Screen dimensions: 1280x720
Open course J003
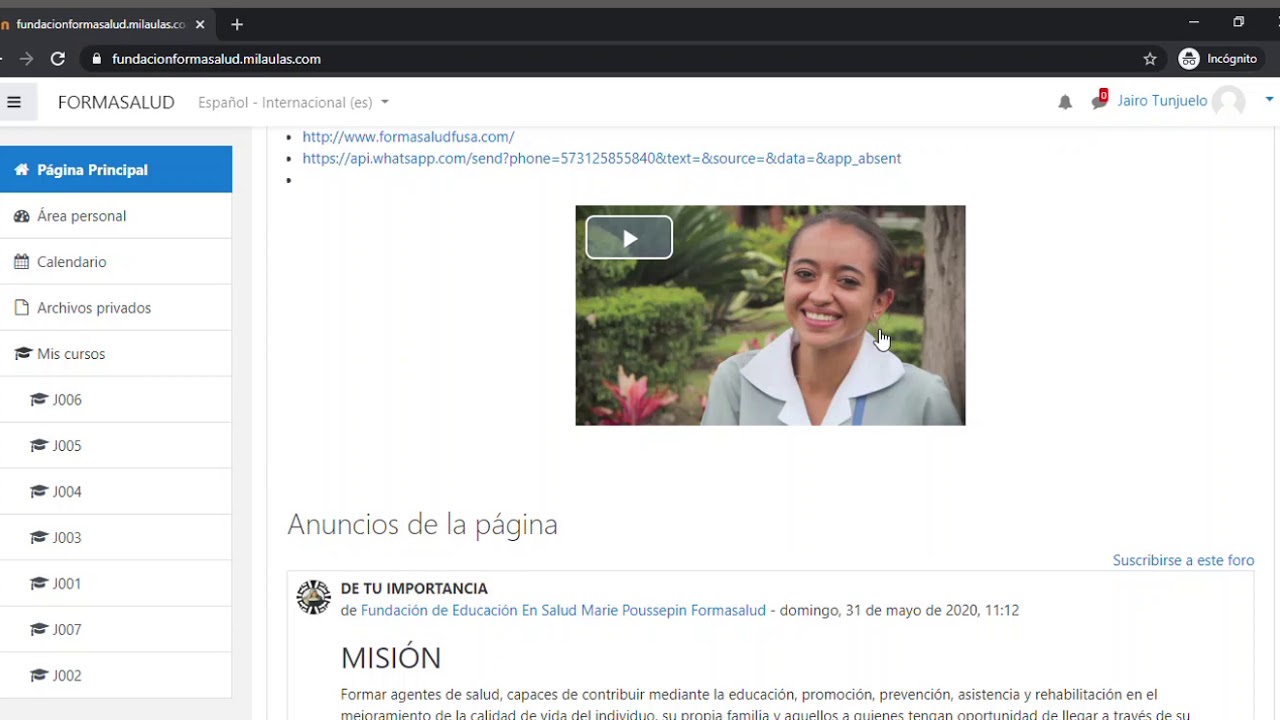[116, 538]
